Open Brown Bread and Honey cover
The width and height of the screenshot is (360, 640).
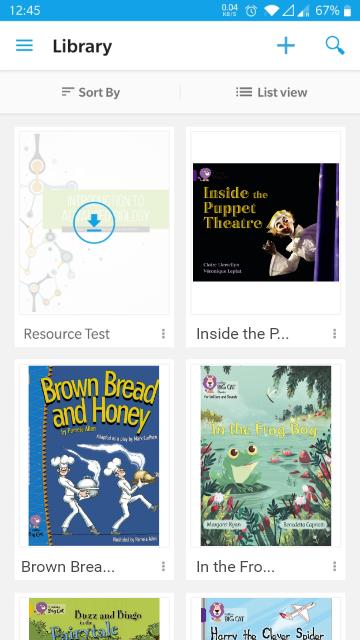pyautogui.click(x=94, y=456)
